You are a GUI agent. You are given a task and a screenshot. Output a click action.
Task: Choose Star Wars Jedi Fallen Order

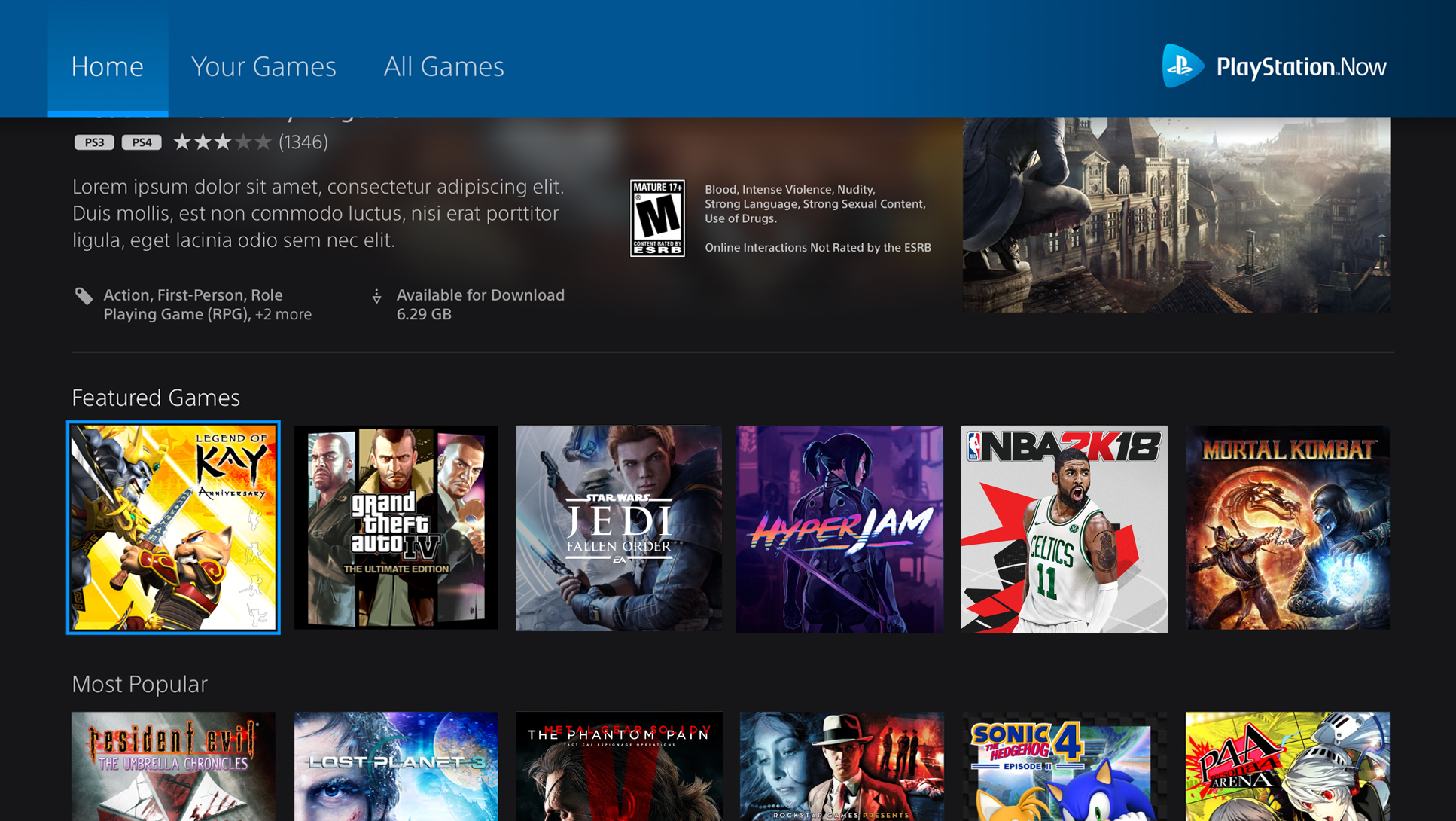[619, 527]
